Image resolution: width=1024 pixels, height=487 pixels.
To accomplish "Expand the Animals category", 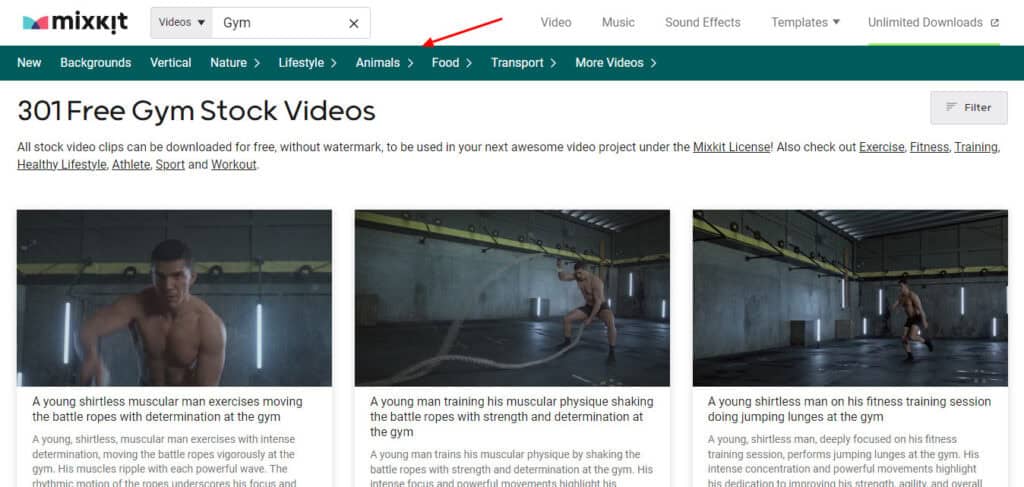I will coord(384,63).
